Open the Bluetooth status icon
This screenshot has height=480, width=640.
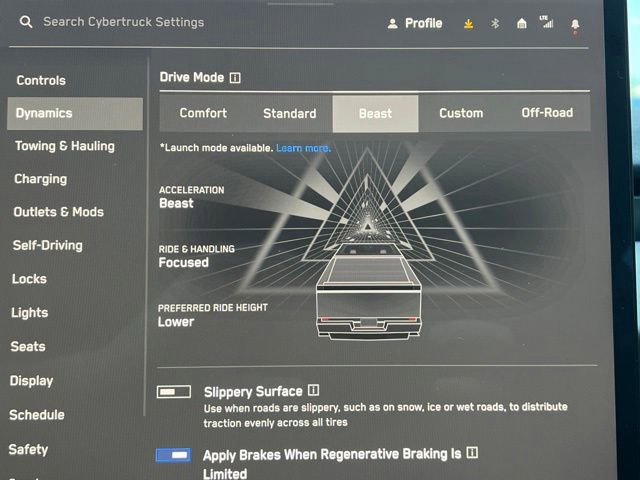tap(495, 24)
